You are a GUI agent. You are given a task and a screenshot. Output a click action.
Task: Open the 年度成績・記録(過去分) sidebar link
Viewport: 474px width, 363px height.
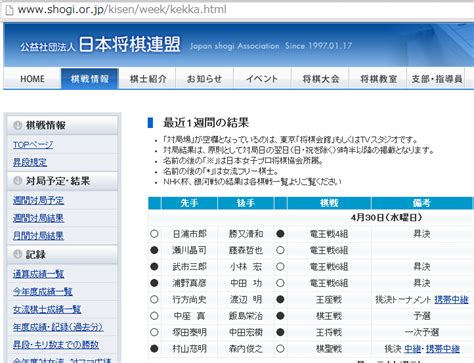(x=58, y=327)
